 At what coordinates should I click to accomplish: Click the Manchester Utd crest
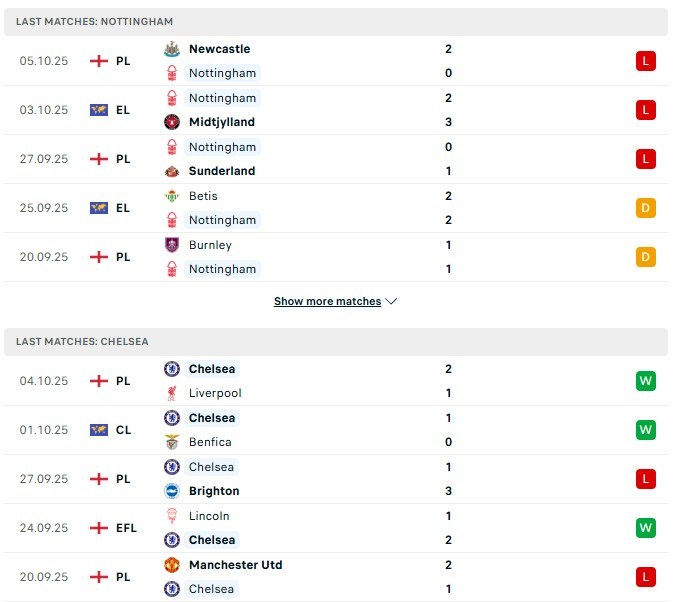[x=172, y=565]
